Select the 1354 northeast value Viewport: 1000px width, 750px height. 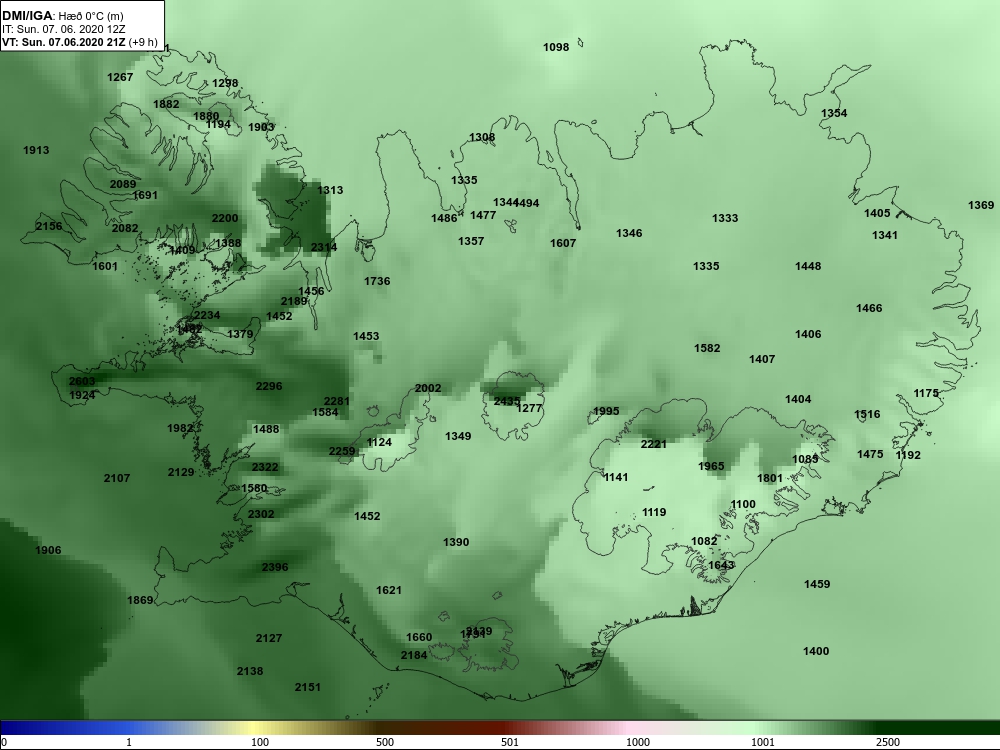(x=834, y=114)
